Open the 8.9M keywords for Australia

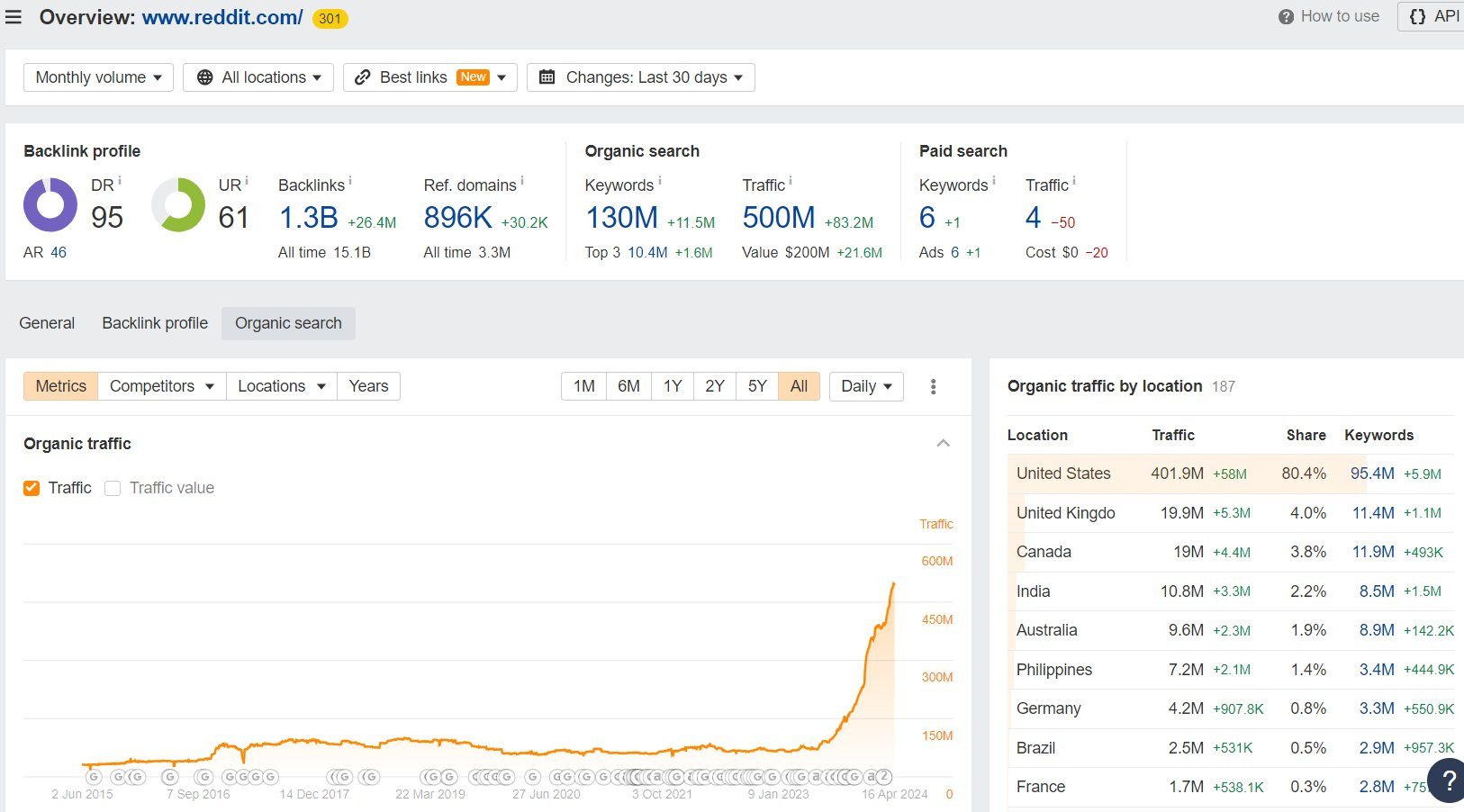coord(1377,630)
